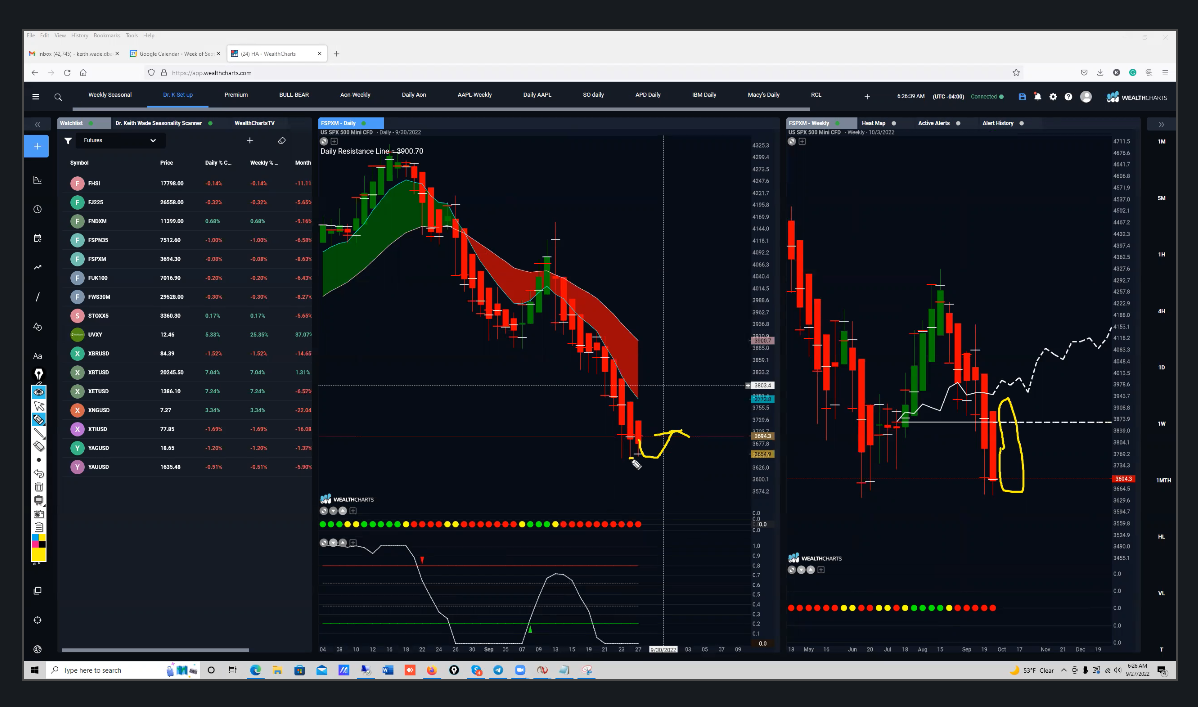Collapse the left panel with double chevron
1198x707 pixels.
point(37,124)
